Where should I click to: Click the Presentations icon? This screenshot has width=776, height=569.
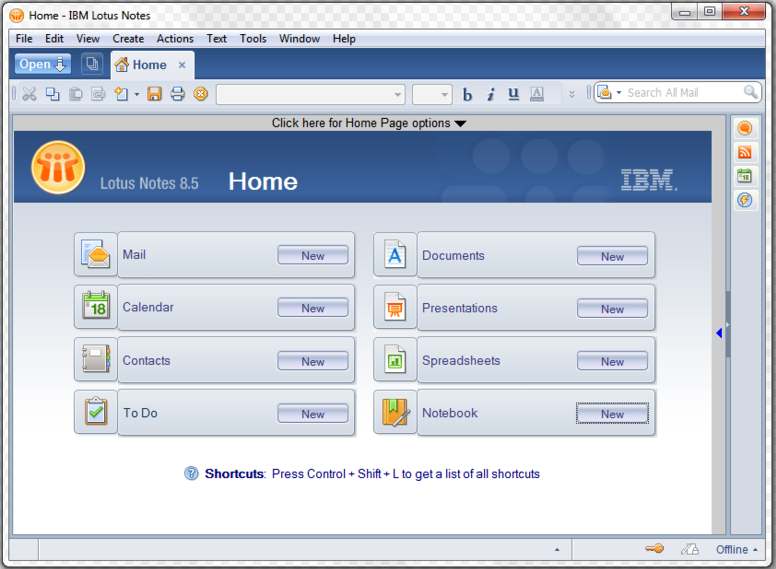(395, 307)
